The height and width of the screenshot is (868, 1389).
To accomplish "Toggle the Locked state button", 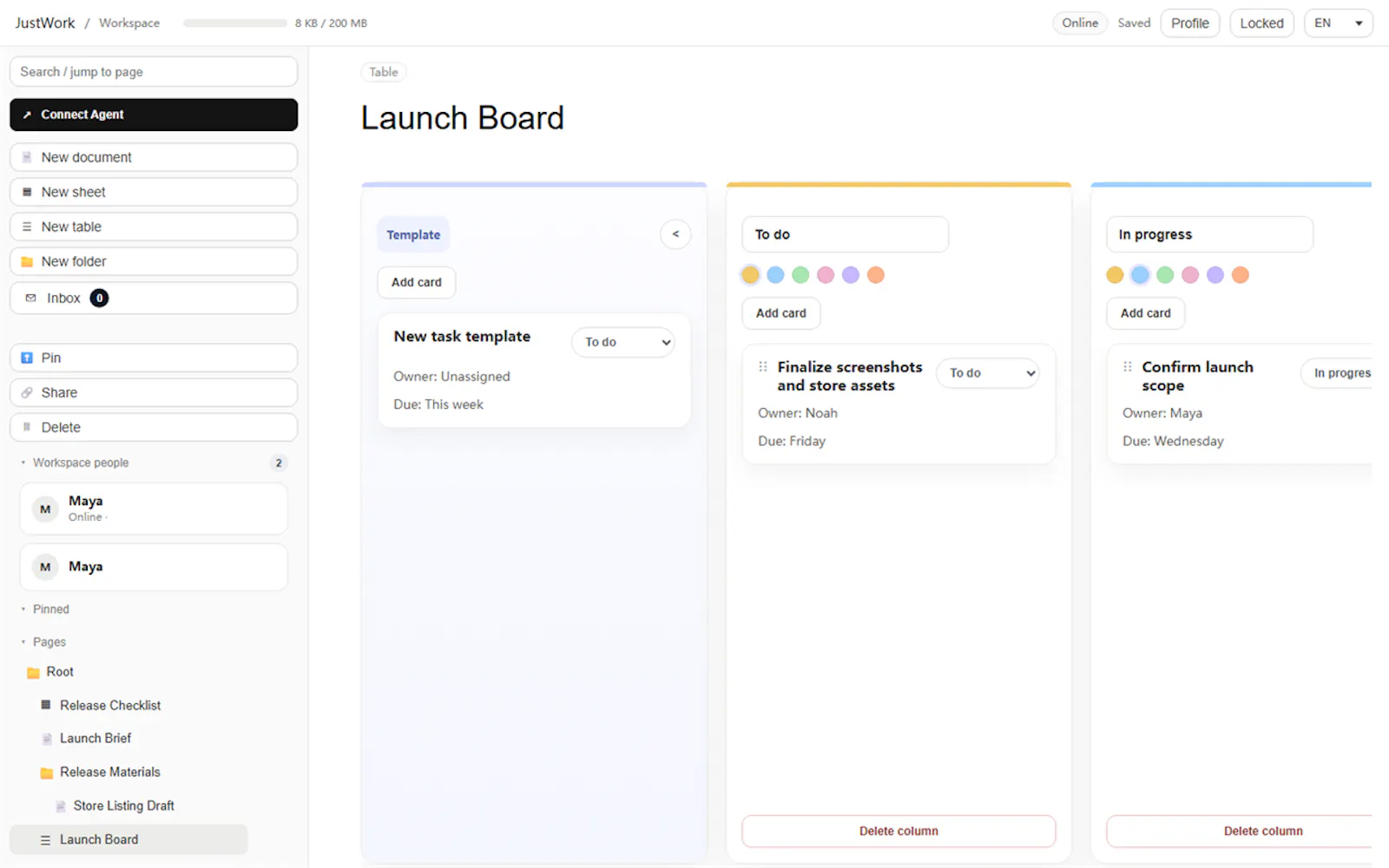I will click(x=1261, y=23).
